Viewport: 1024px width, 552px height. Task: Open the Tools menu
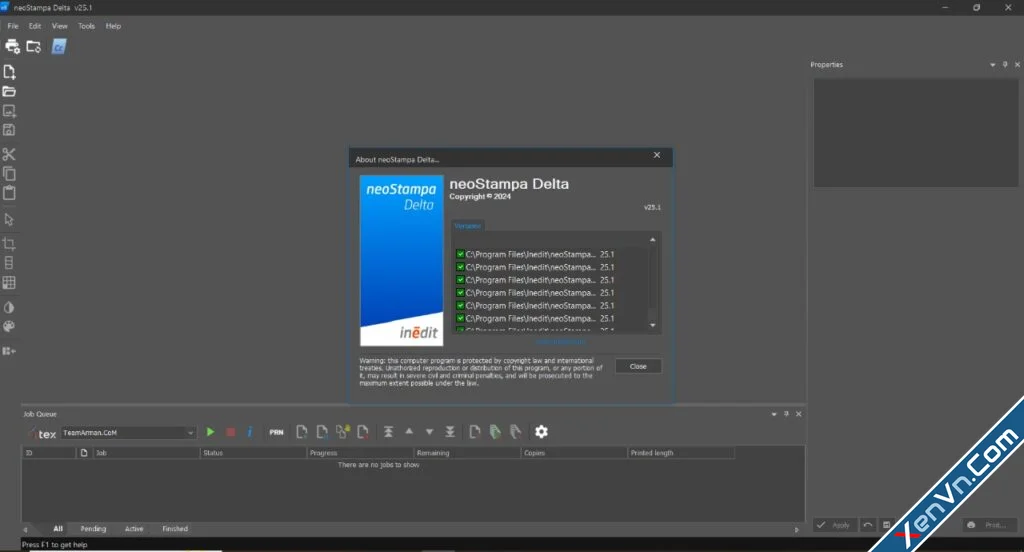(86, 26)
